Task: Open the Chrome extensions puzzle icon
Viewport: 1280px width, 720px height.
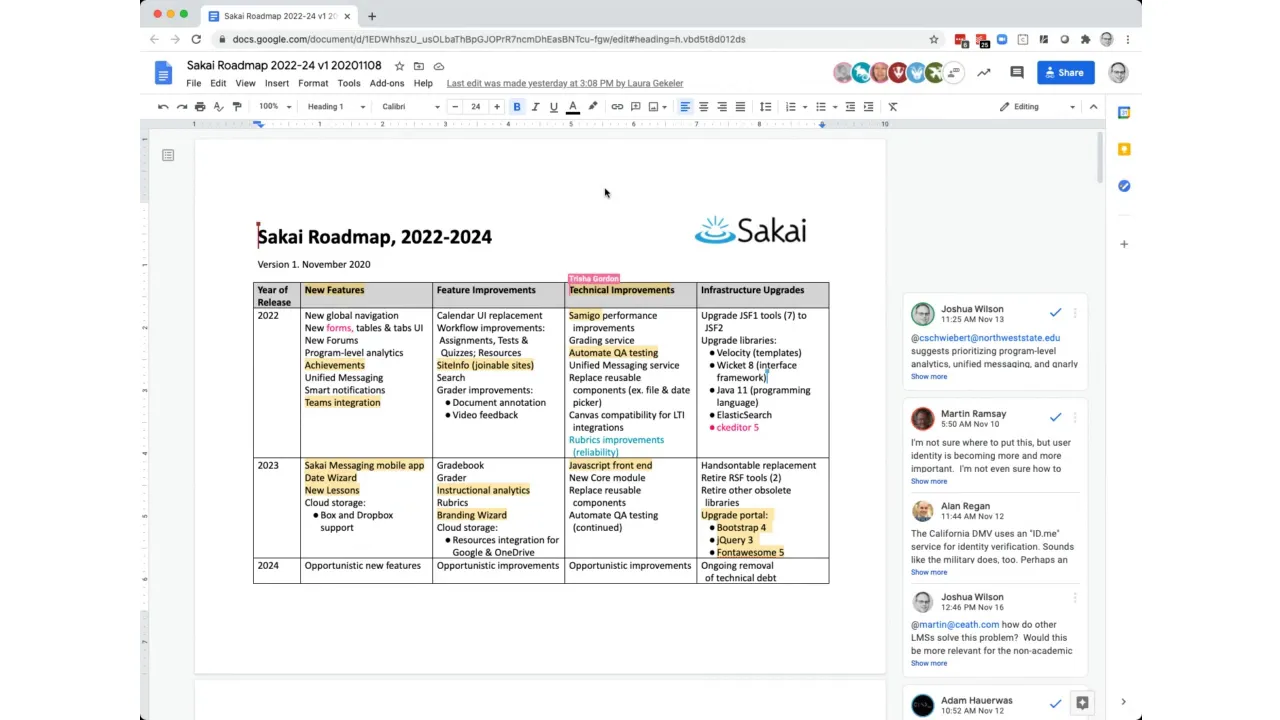Action: tap(1085, 39)
